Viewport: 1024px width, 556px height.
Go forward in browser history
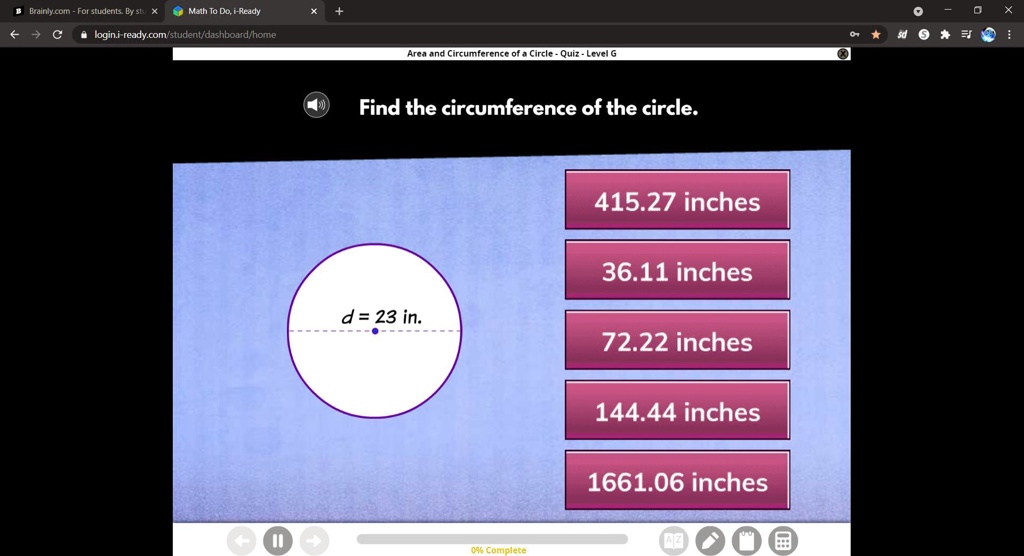click(x=36, y=35)
